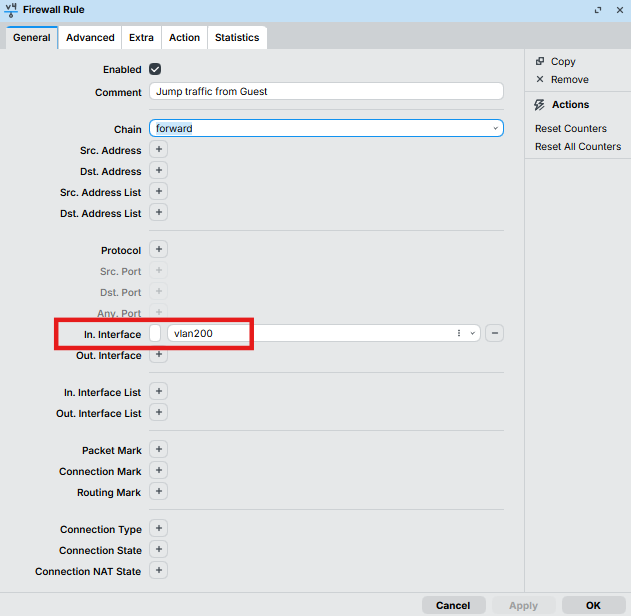Screen dimensions: 631x616
Task: Click the Remove X icon
Action: [x=540, y=79]
